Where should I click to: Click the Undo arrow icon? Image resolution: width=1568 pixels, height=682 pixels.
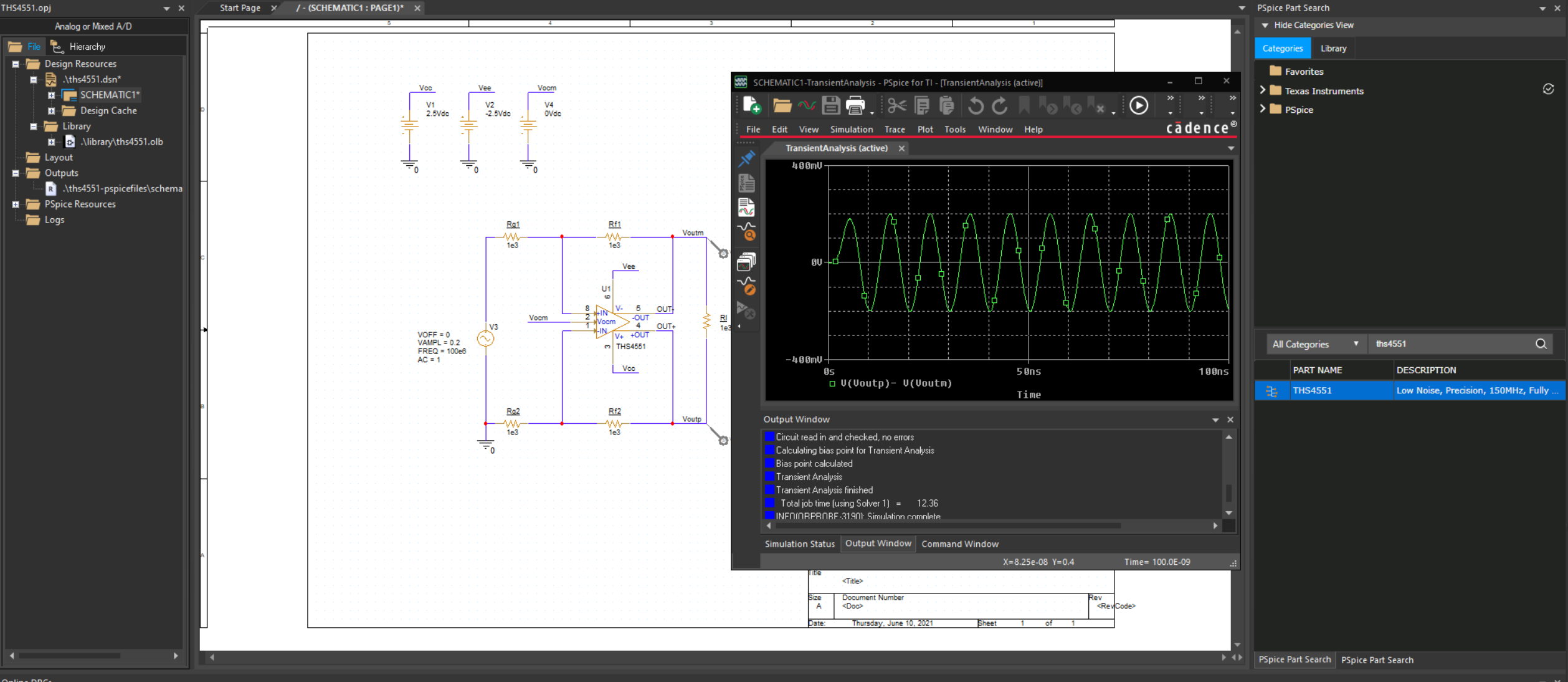976,106
